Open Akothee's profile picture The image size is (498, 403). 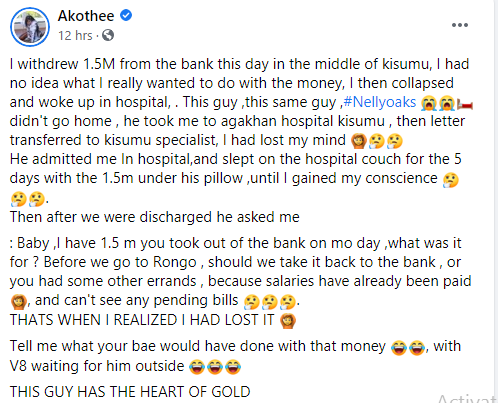30,27
